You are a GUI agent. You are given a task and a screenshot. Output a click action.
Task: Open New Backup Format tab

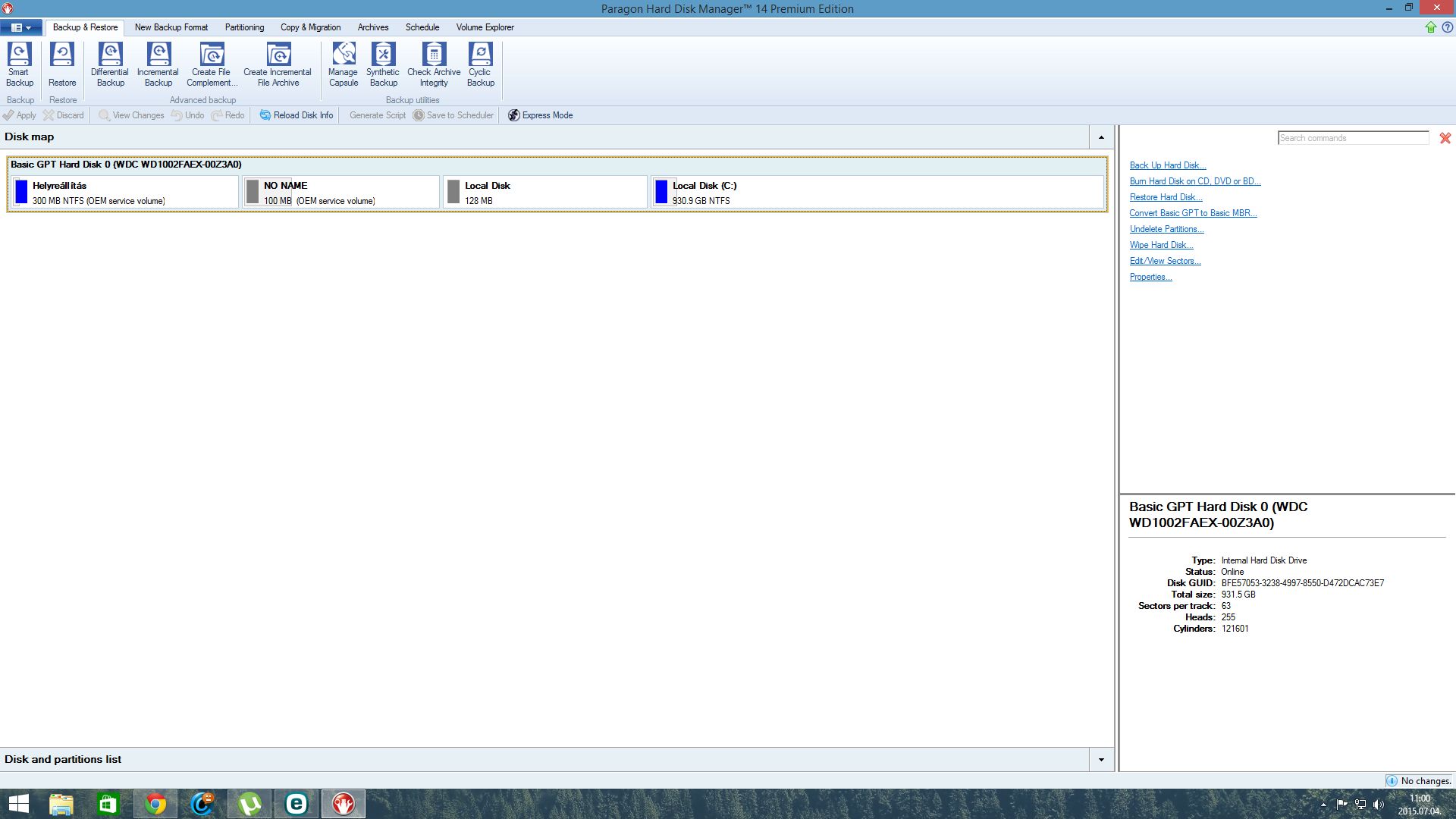tap(171, 27)
